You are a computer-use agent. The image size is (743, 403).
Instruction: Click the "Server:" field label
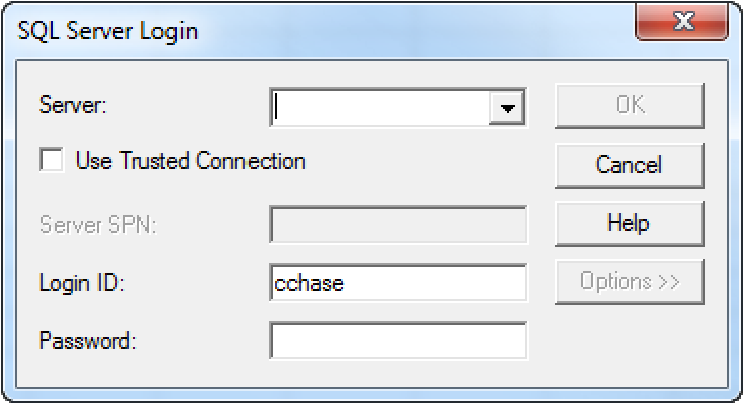pos(70,103)
